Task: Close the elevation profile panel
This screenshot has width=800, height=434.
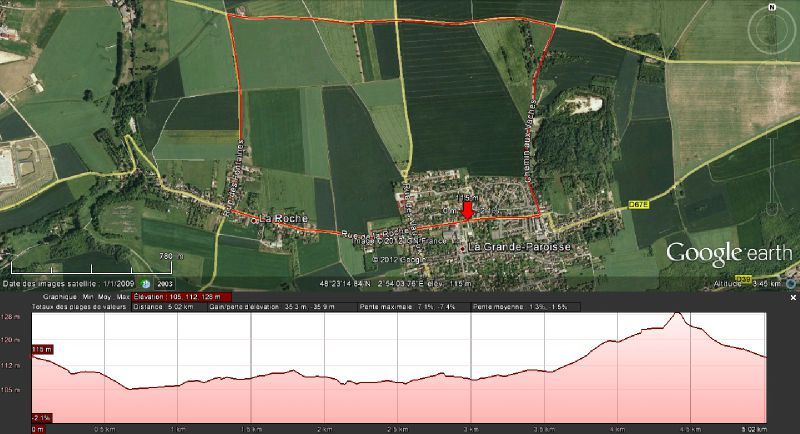Action: pyautogui.click(x=793, y=297)
